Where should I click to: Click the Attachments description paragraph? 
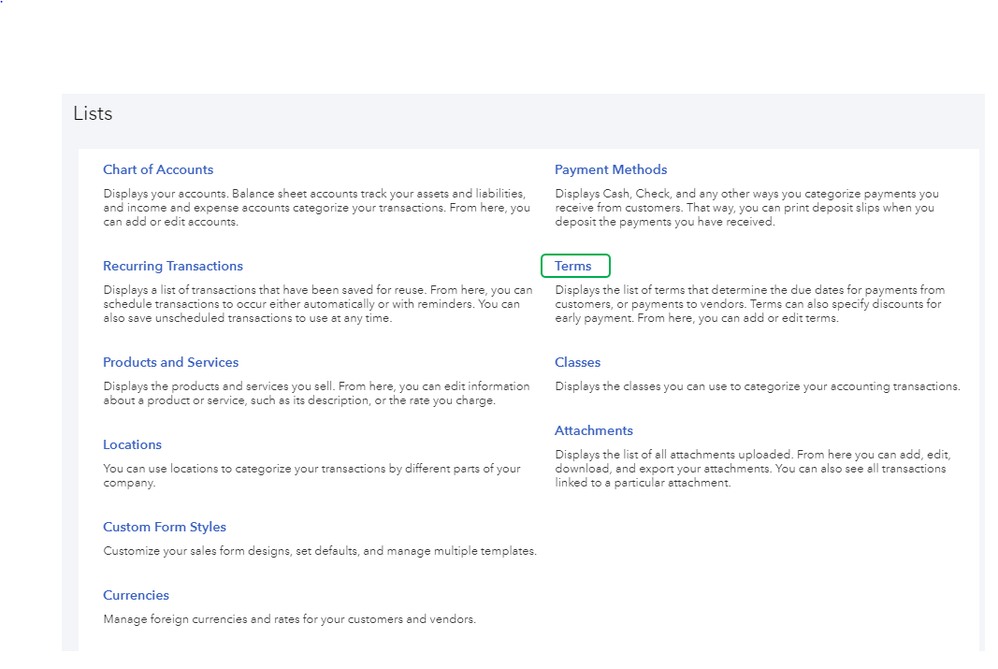point(750,468)
